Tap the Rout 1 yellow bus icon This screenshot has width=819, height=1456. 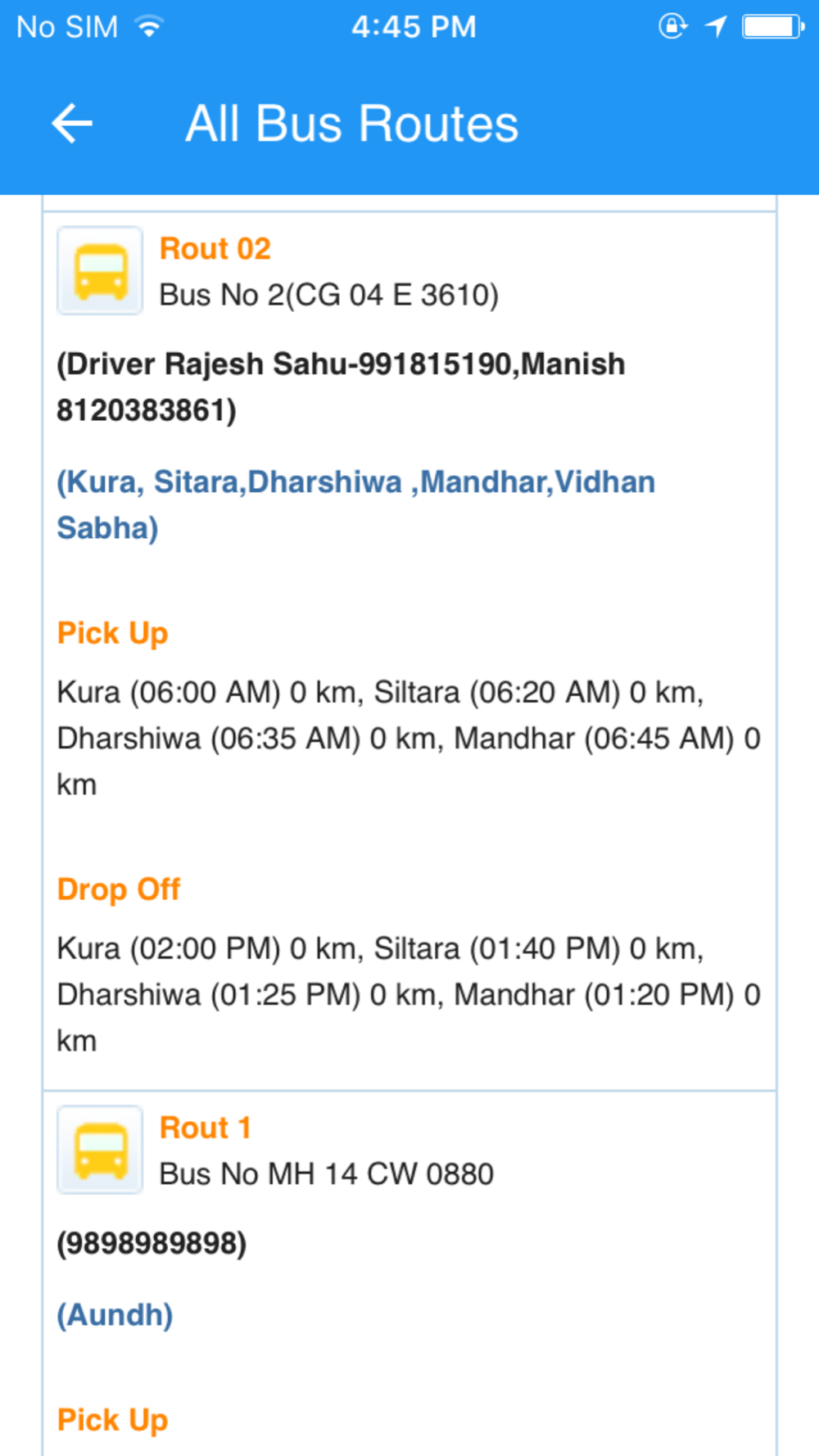[100, 1150]
